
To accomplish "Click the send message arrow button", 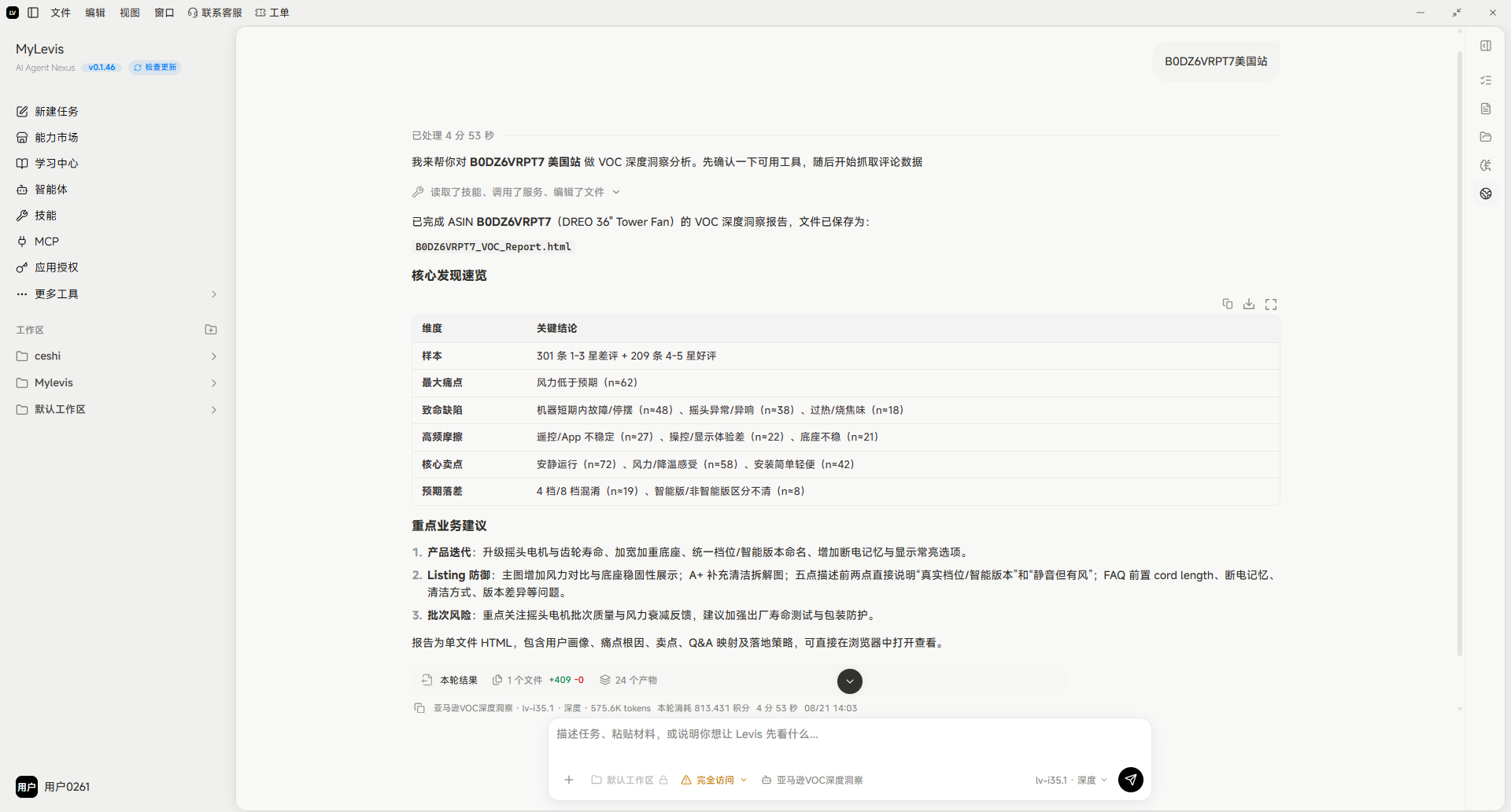I will [1131, 780].
